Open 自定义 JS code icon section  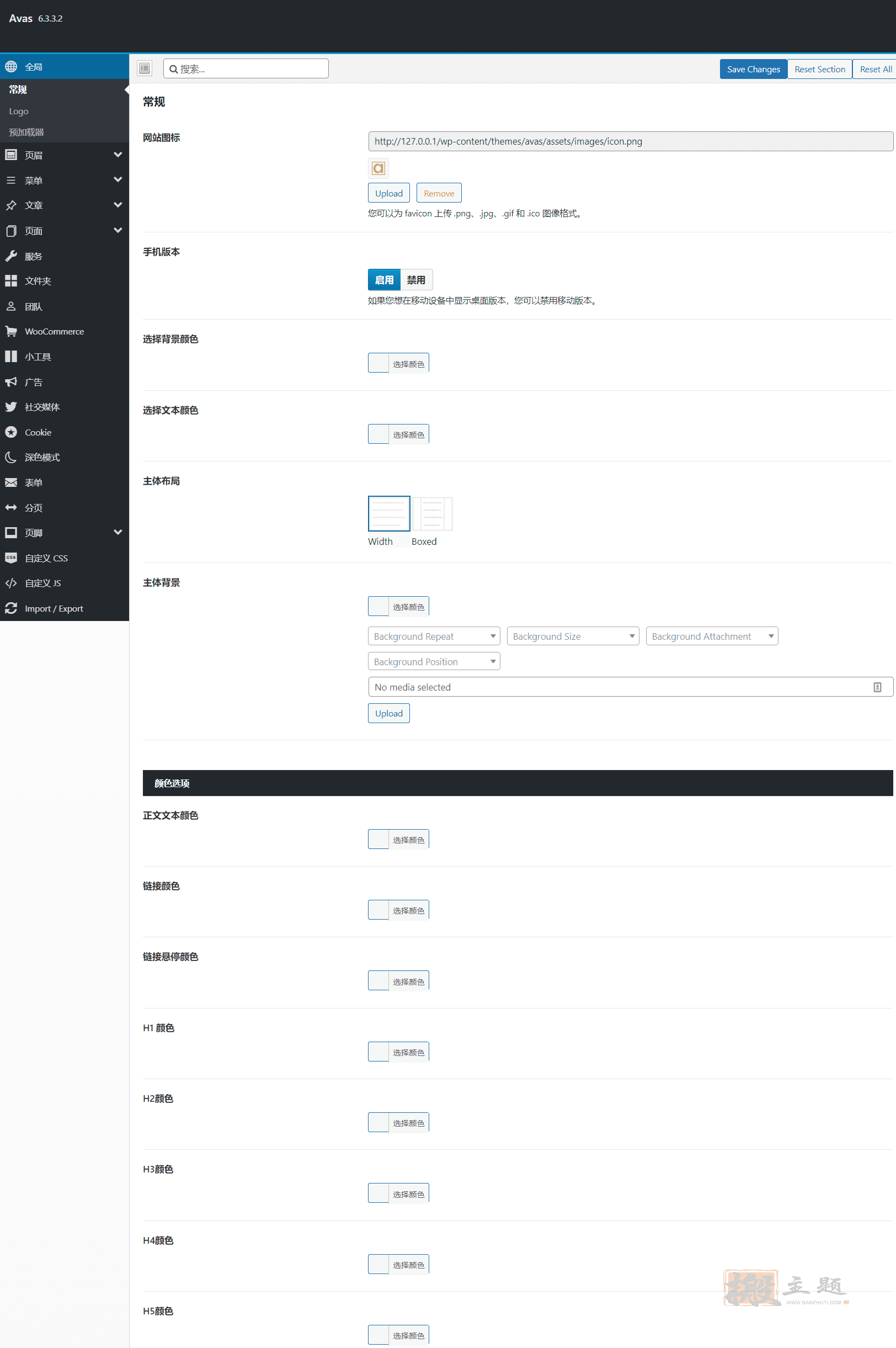coord(65,583)
